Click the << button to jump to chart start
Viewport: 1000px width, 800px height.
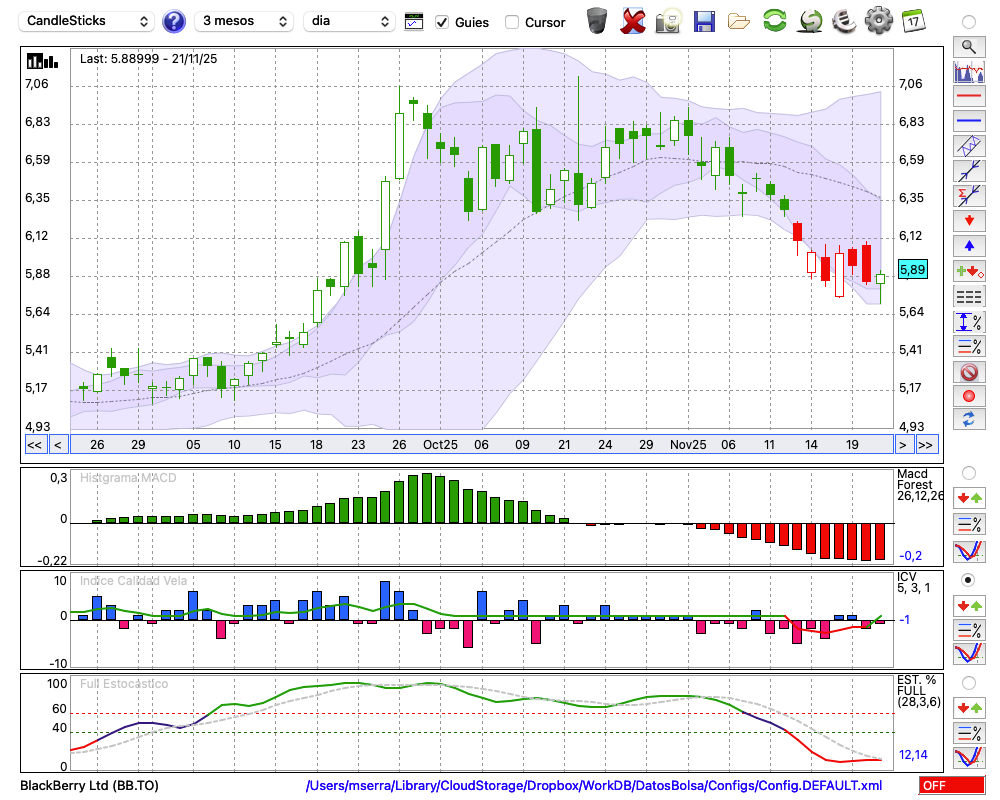coord(34,444)
